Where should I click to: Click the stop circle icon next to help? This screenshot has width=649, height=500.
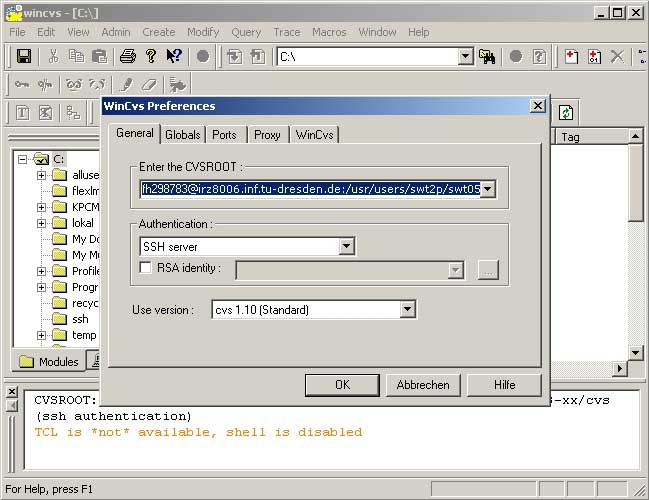203,56
